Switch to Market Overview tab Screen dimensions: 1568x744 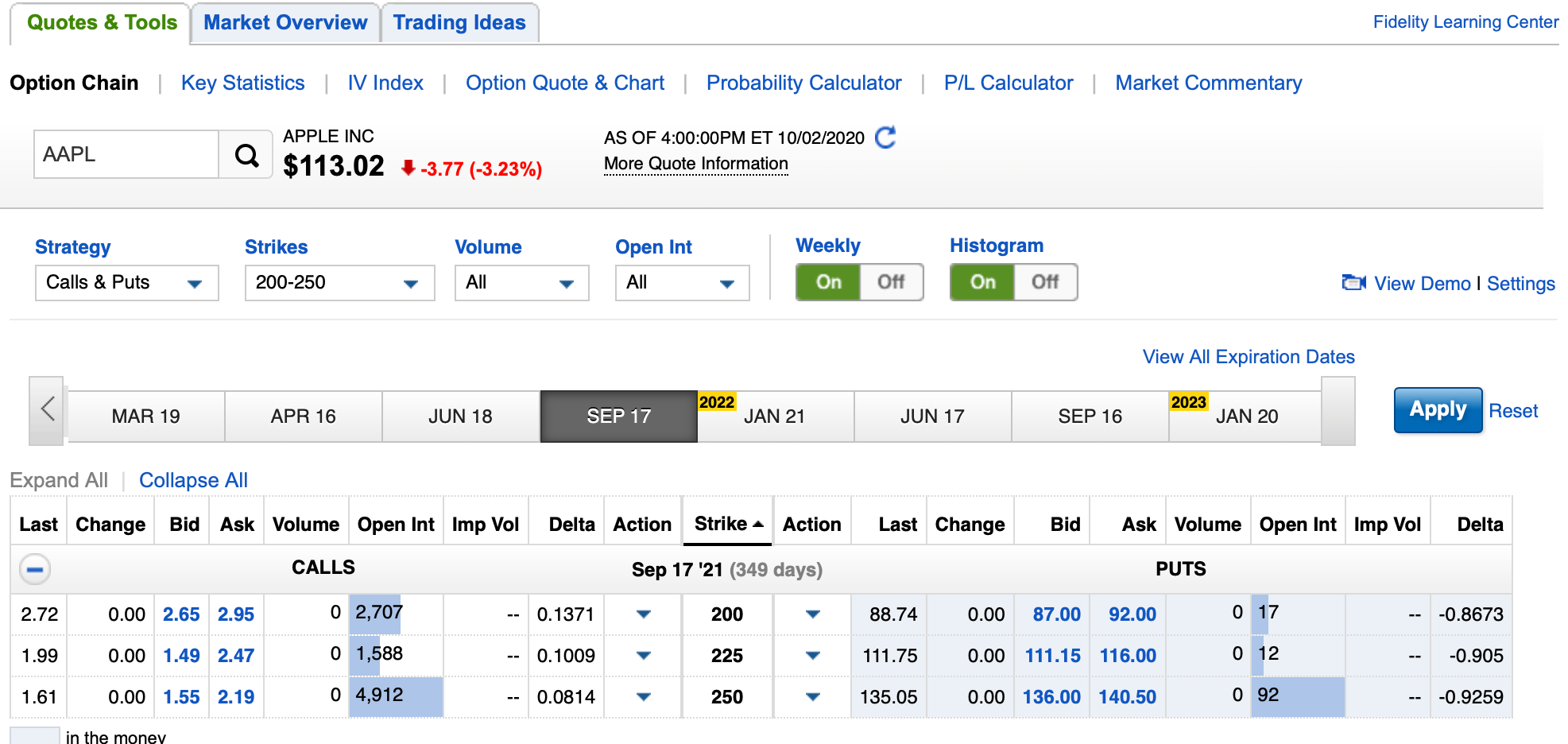[285, 23]
